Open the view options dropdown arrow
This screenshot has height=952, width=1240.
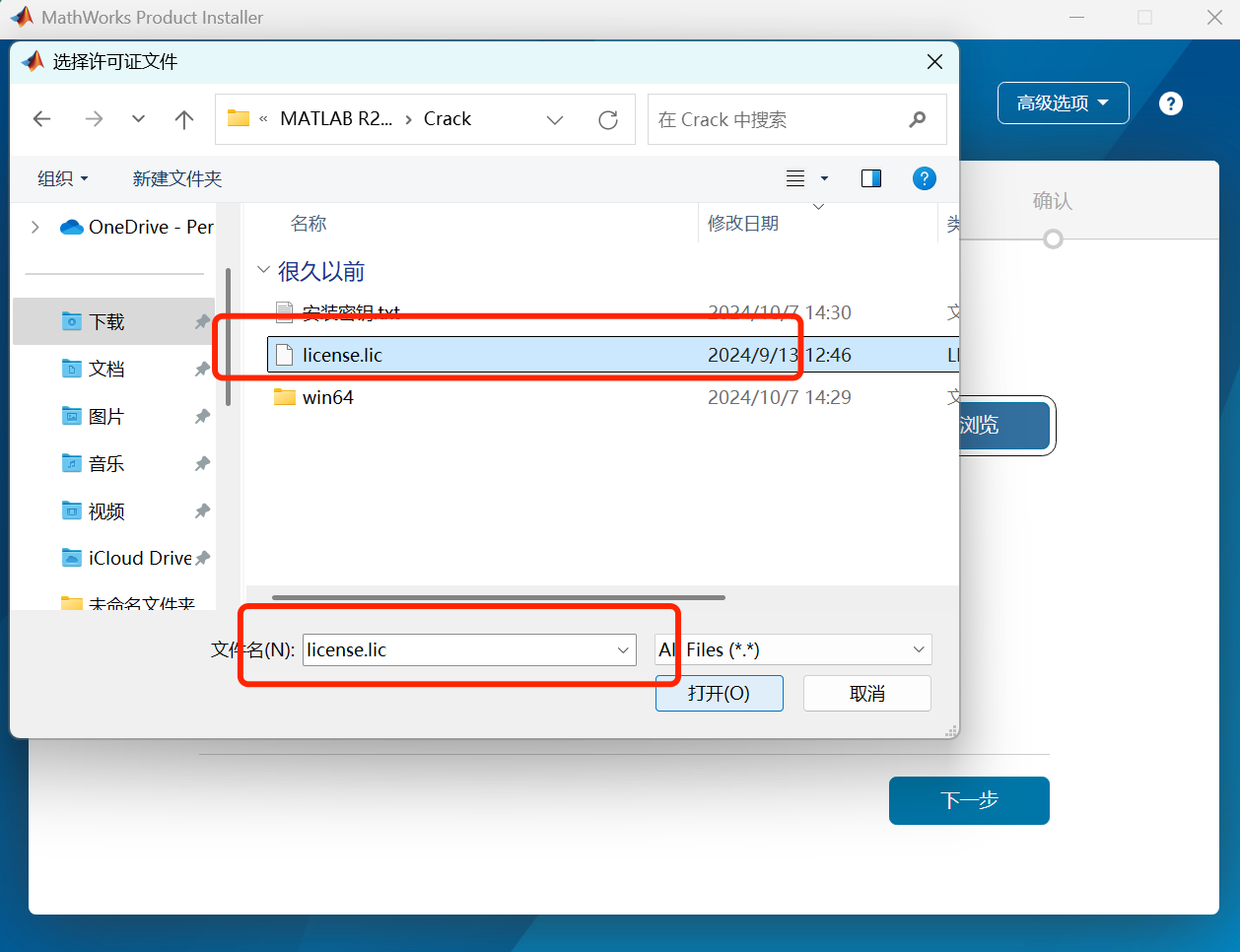click(x=825, y=178)
